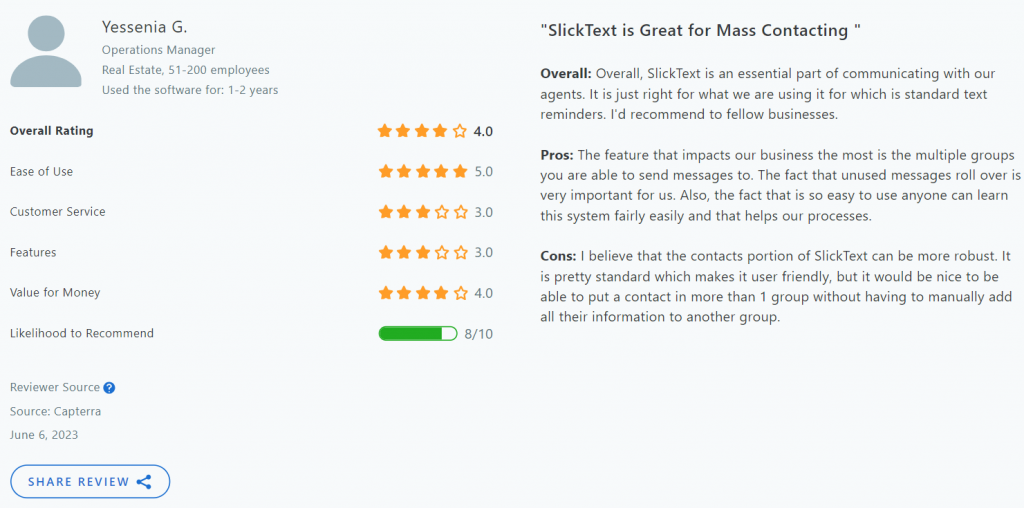The image size is (1024, 508).
Task: Click the Overall Rating 4.0 value
Action: [483, 131]
